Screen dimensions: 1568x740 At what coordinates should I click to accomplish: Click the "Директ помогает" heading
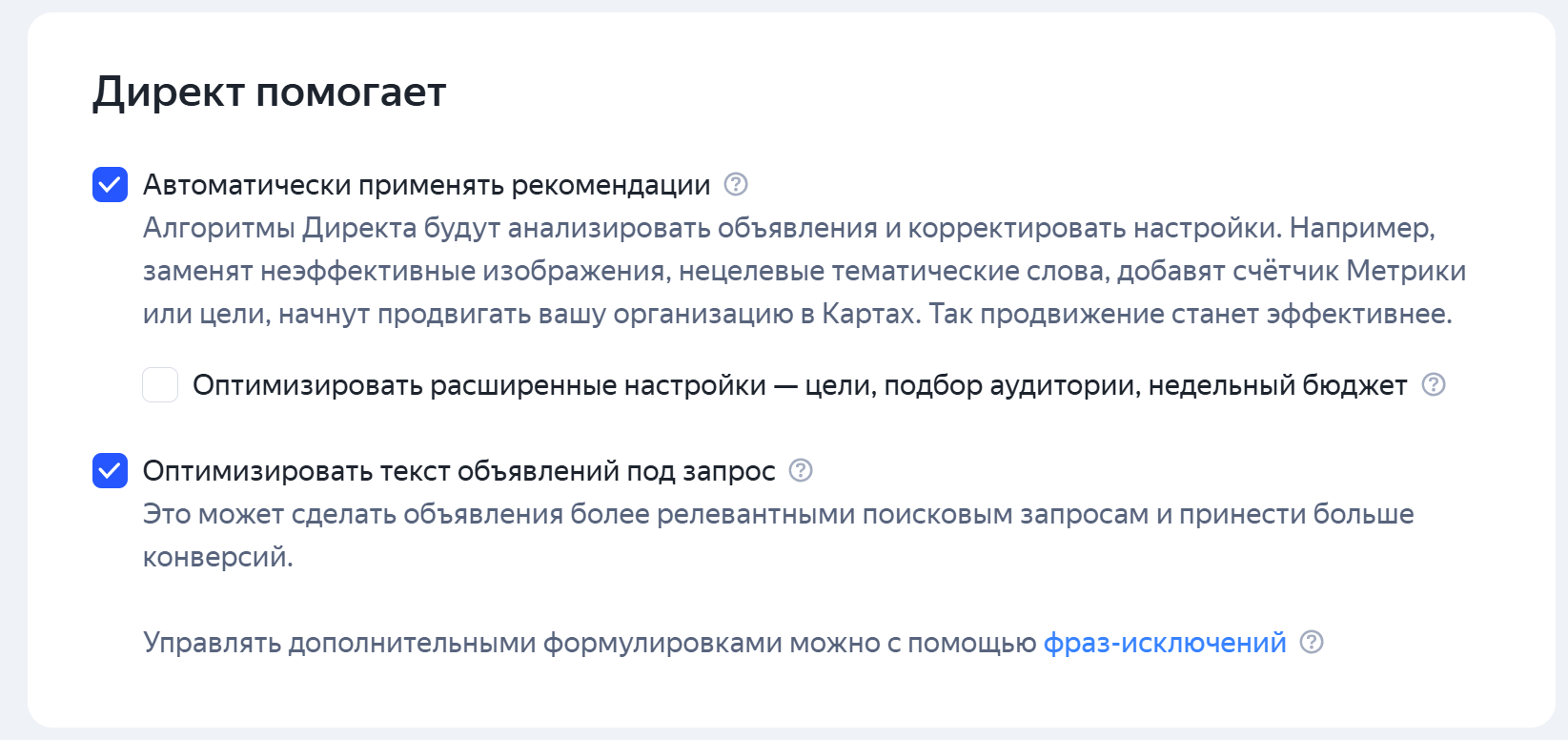point(268,92)
